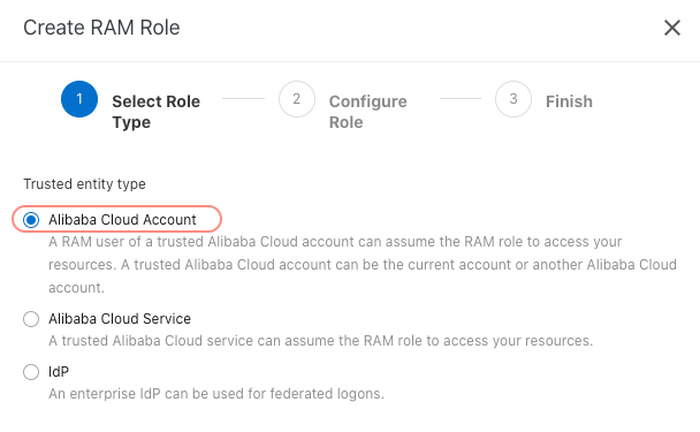Close the Create RAM Role dialog
The width and height of the screenshot is (700, 432).
pos(672,28)
